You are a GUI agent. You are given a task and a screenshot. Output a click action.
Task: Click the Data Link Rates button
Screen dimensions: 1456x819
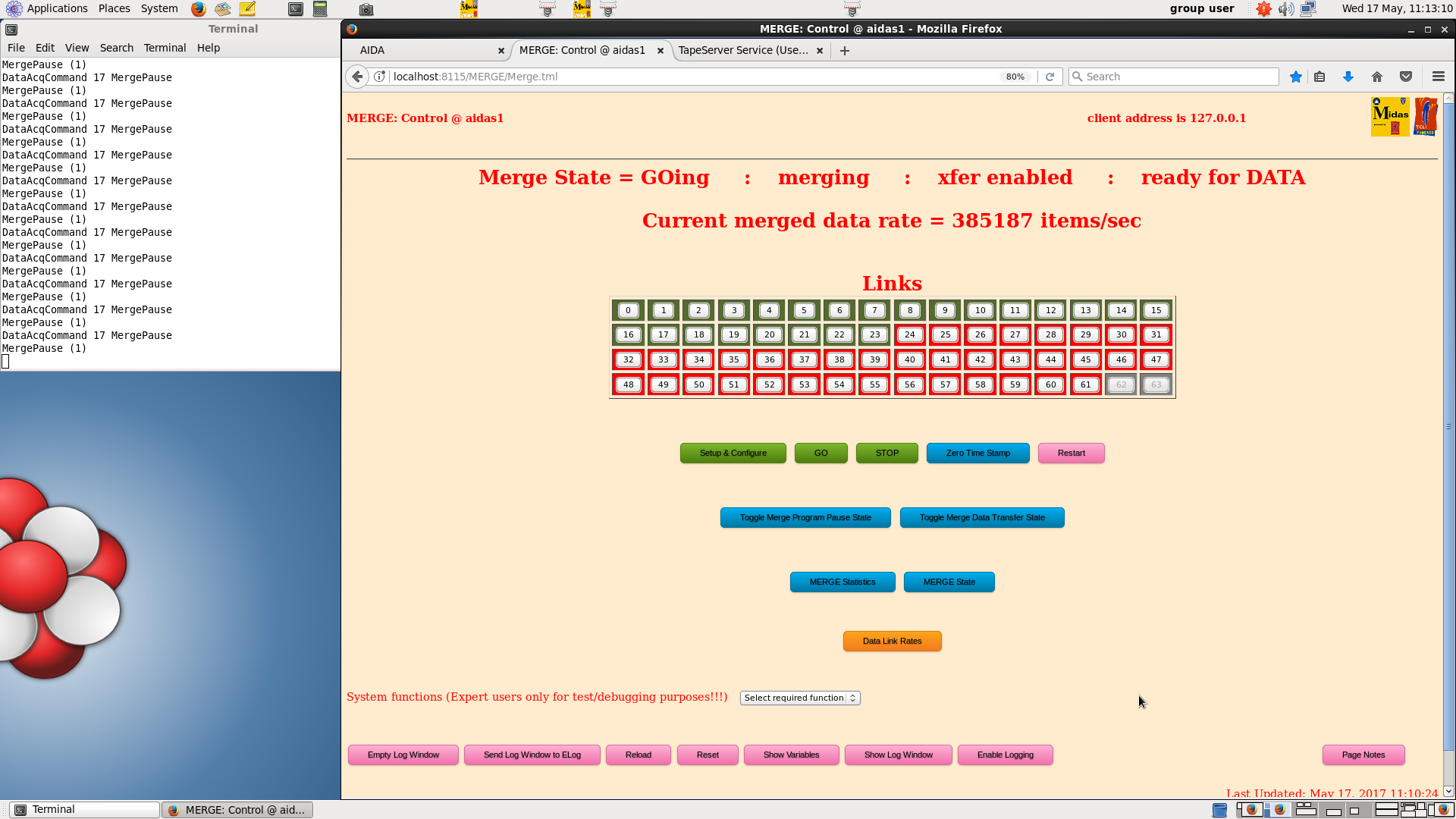(x=892, y=641)
